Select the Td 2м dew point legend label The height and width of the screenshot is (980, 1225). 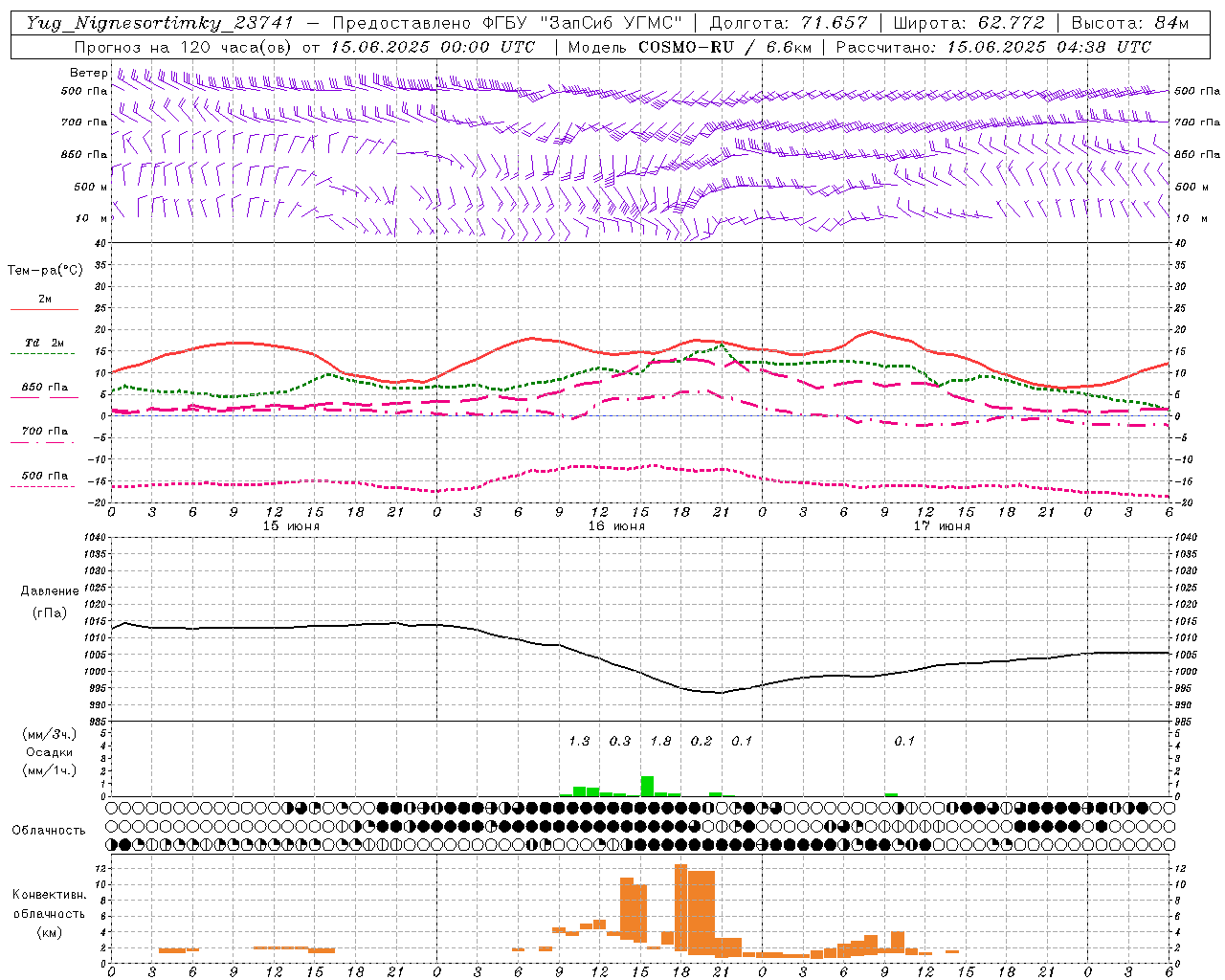pos(45,343)
